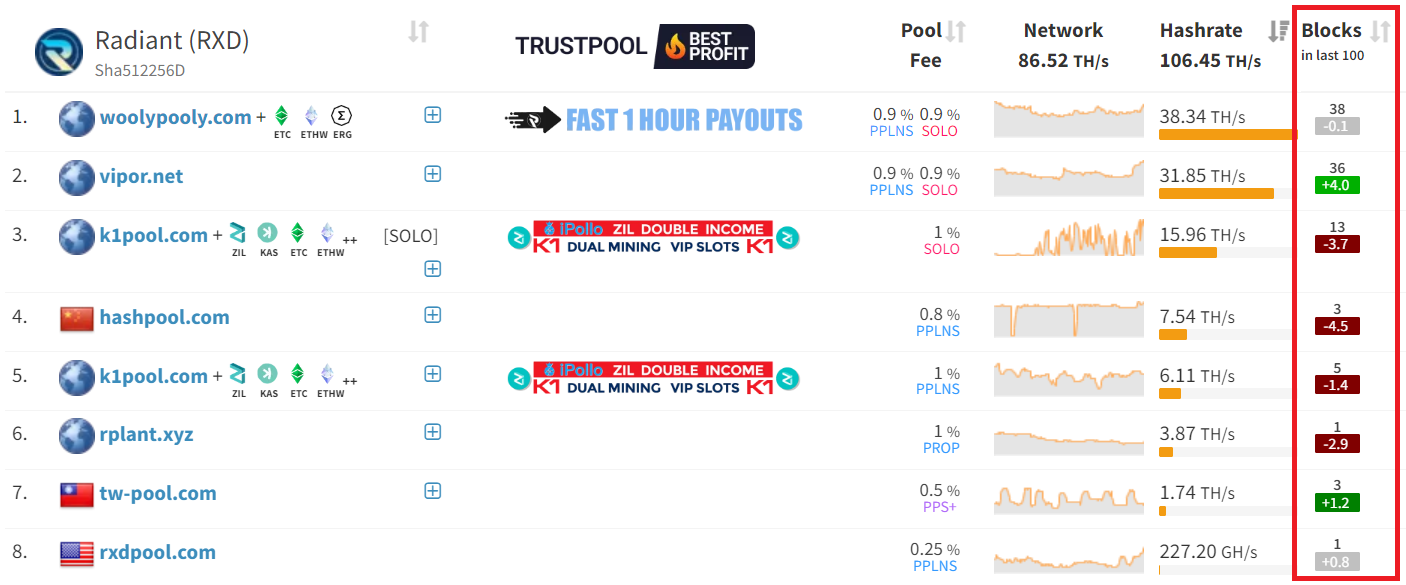
Task: Open the tw-pool.com pool link
Action: [158, 494]
